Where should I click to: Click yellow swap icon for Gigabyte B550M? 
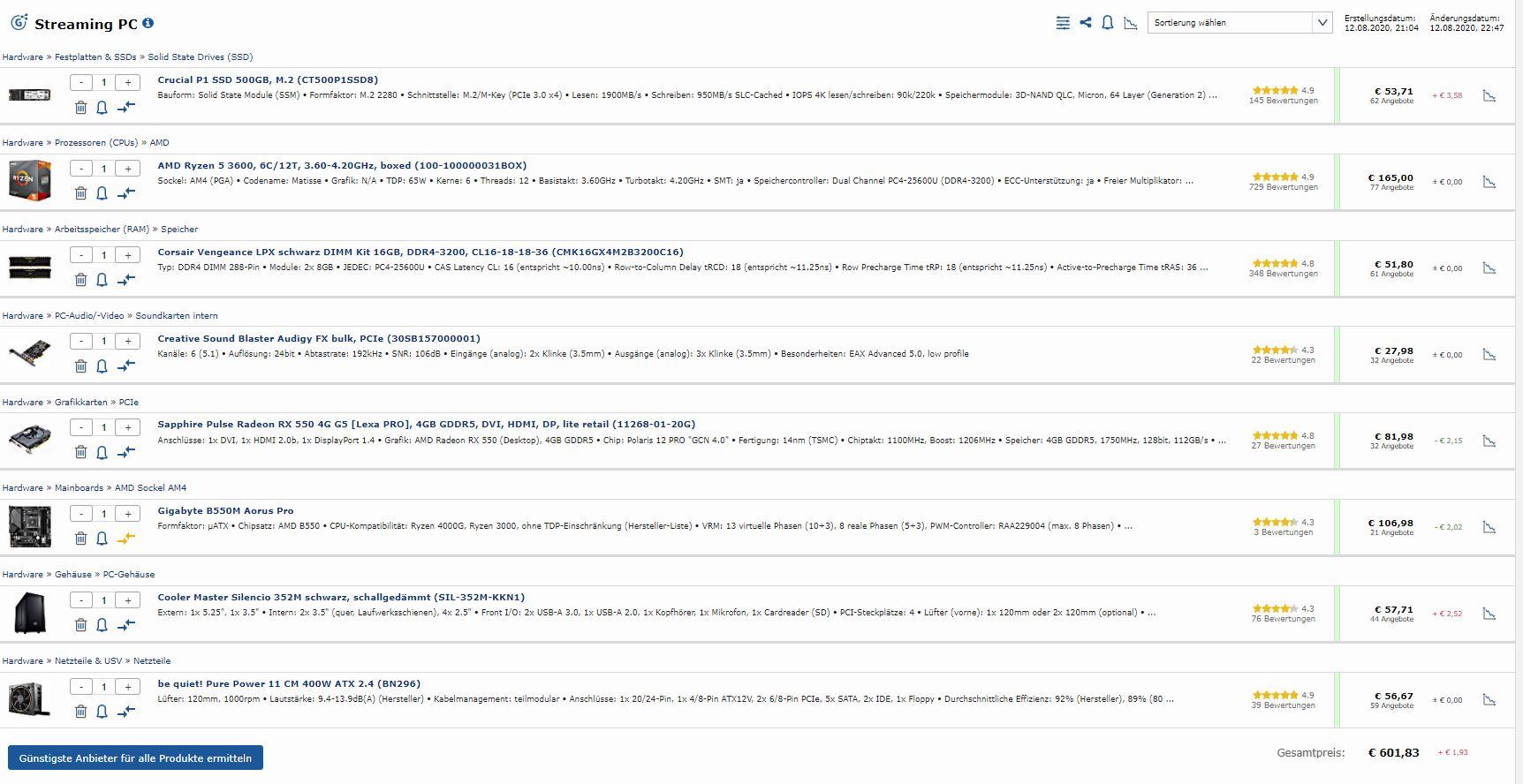[126, 538]
